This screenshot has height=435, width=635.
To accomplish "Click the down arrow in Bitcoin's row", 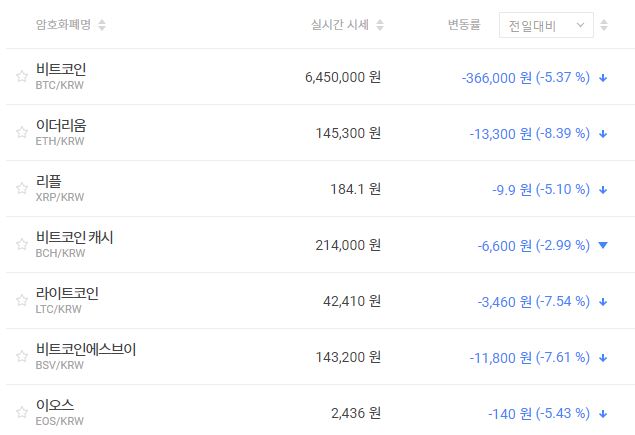I will click(603, 77).
